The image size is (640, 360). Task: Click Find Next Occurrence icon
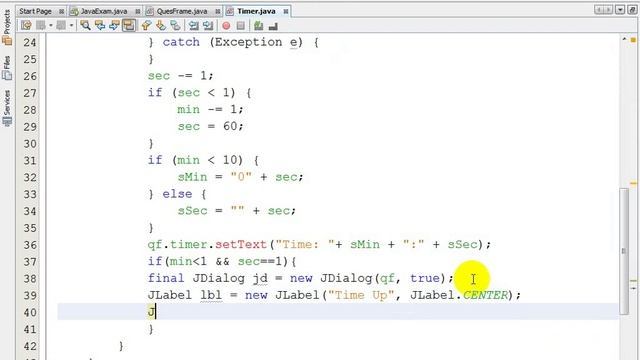point(114,26)
